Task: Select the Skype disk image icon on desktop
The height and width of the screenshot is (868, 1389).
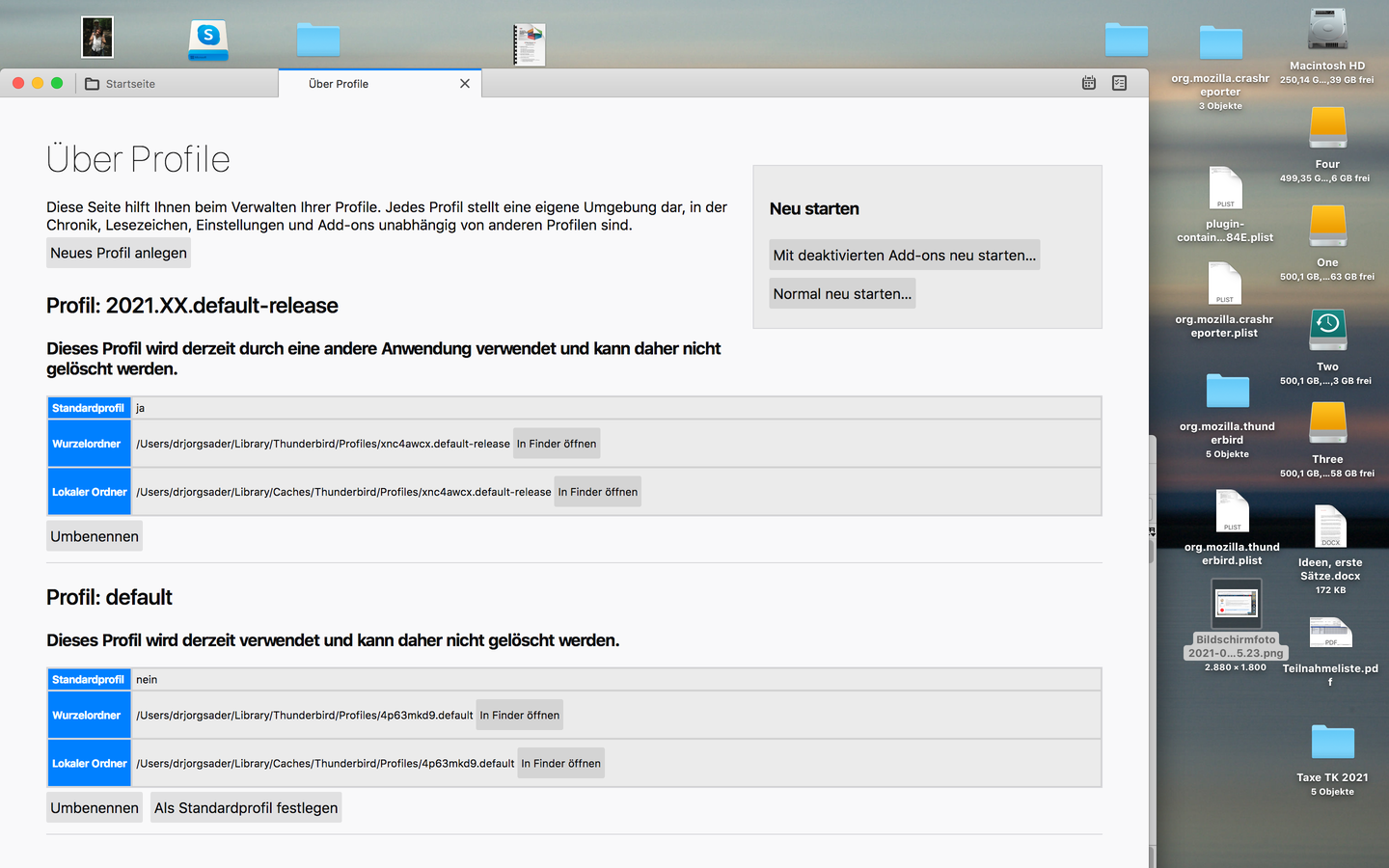Action: click(x=208, y=41)
